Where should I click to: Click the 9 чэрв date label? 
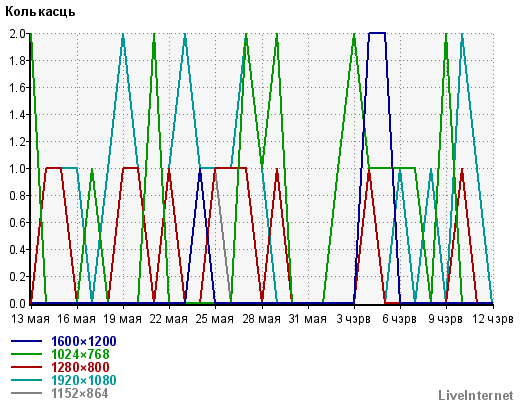[x=446, y=319]
